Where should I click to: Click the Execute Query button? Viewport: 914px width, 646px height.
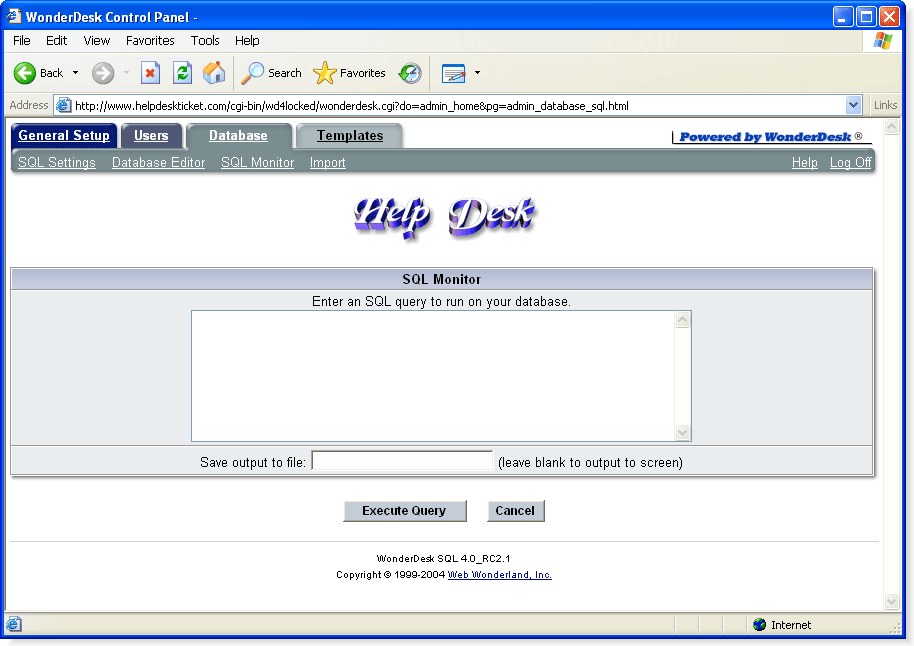[405, 511]
